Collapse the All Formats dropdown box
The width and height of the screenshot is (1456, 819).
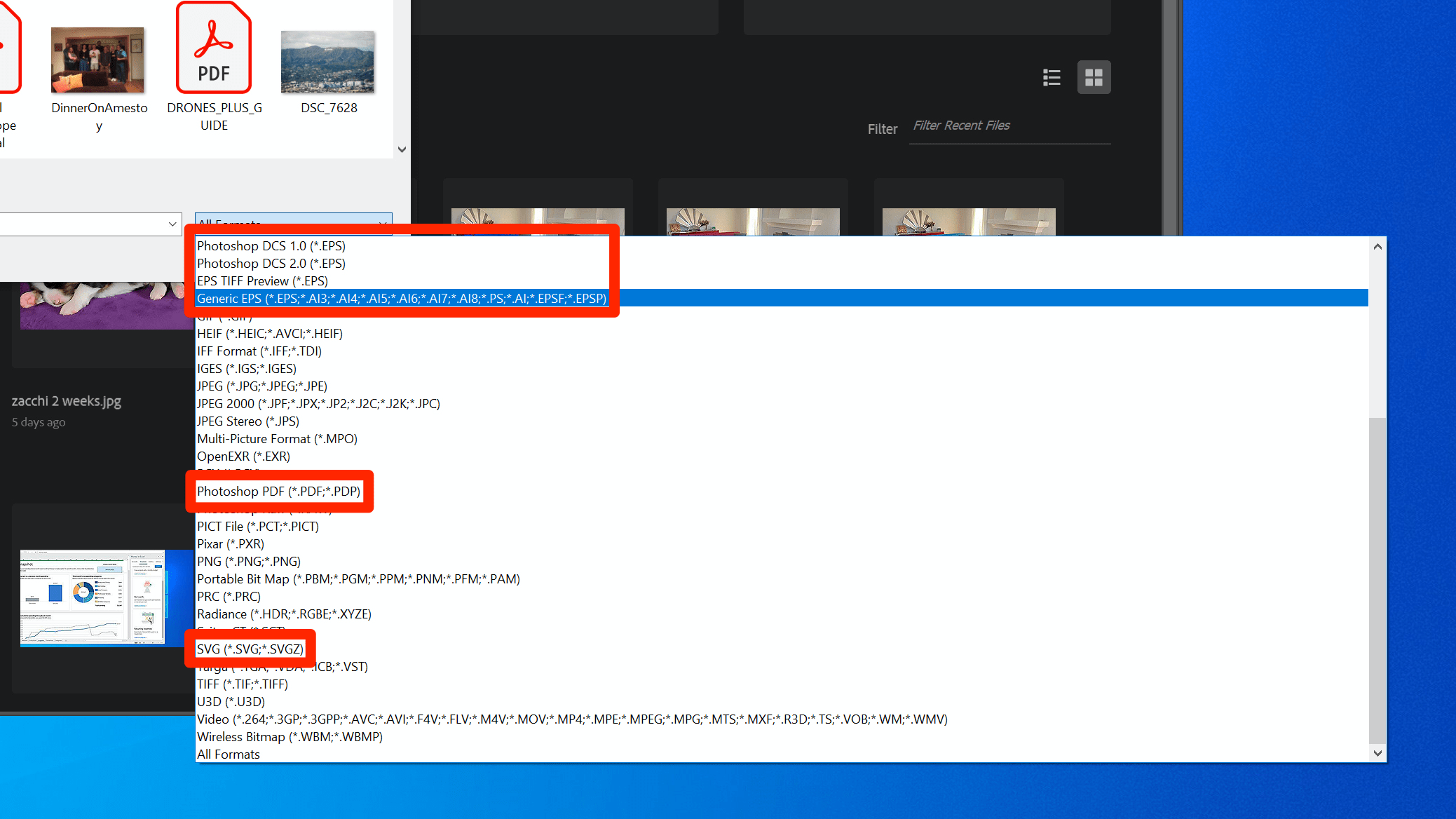[x=383, y=223]
